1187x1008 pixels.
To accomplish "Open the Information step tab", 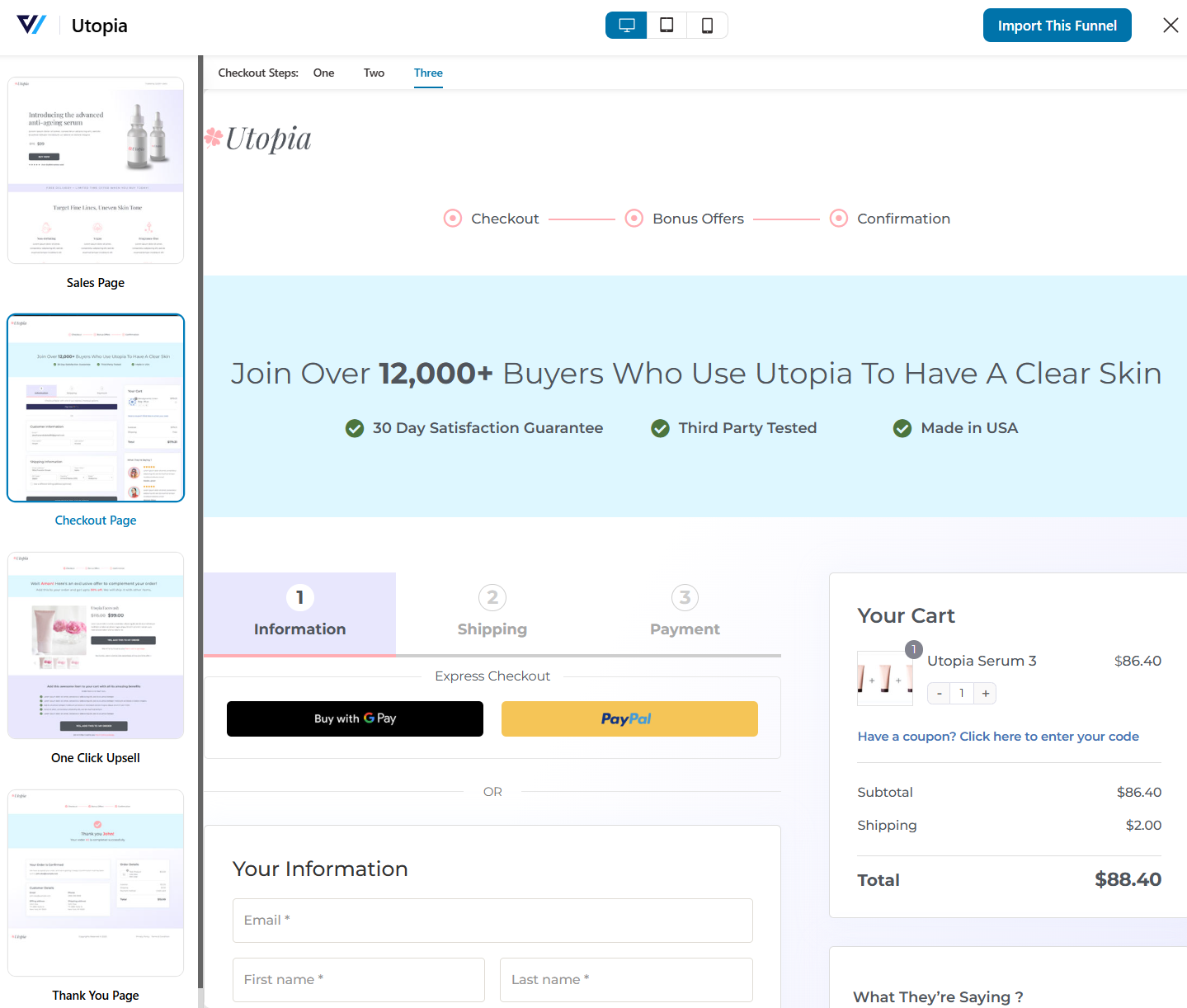I will (x=300, y=614).
